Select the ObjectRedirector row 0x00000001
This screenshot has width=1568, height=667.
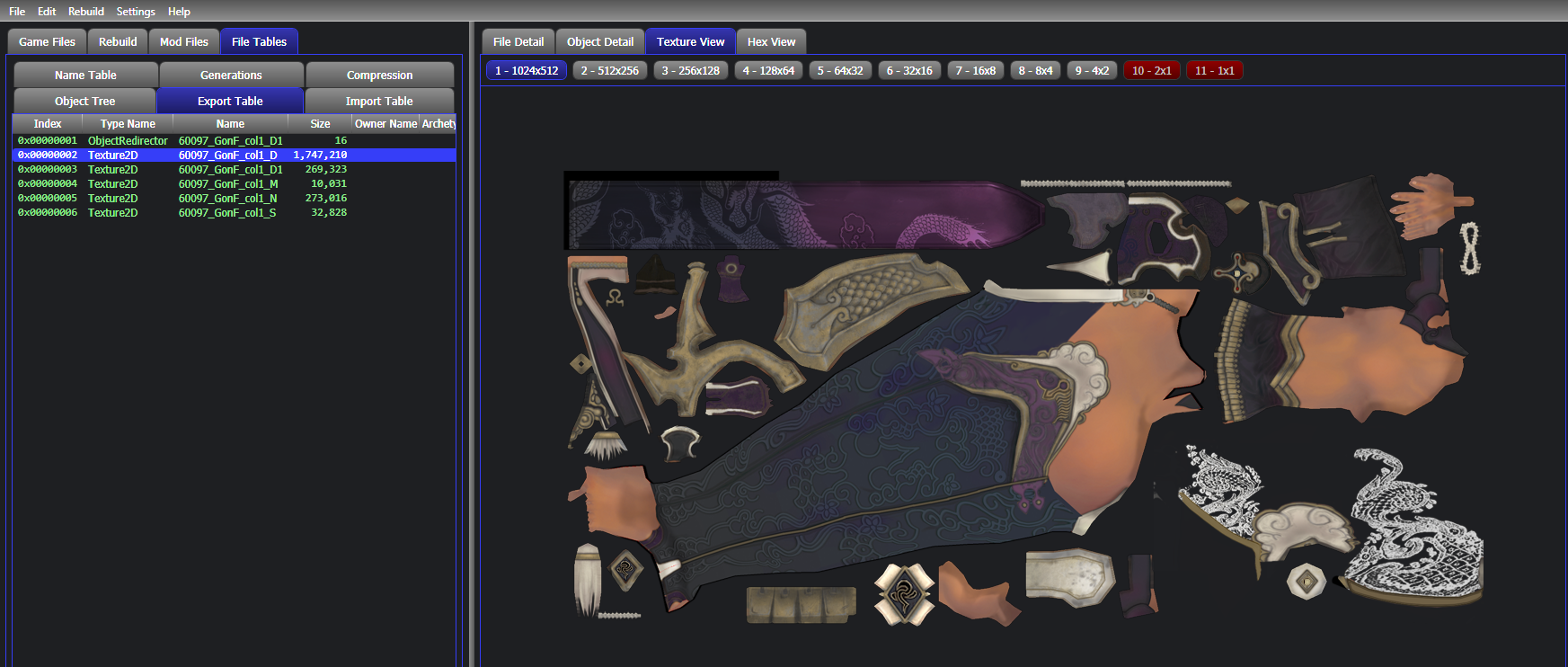click(x=234, y=140)
